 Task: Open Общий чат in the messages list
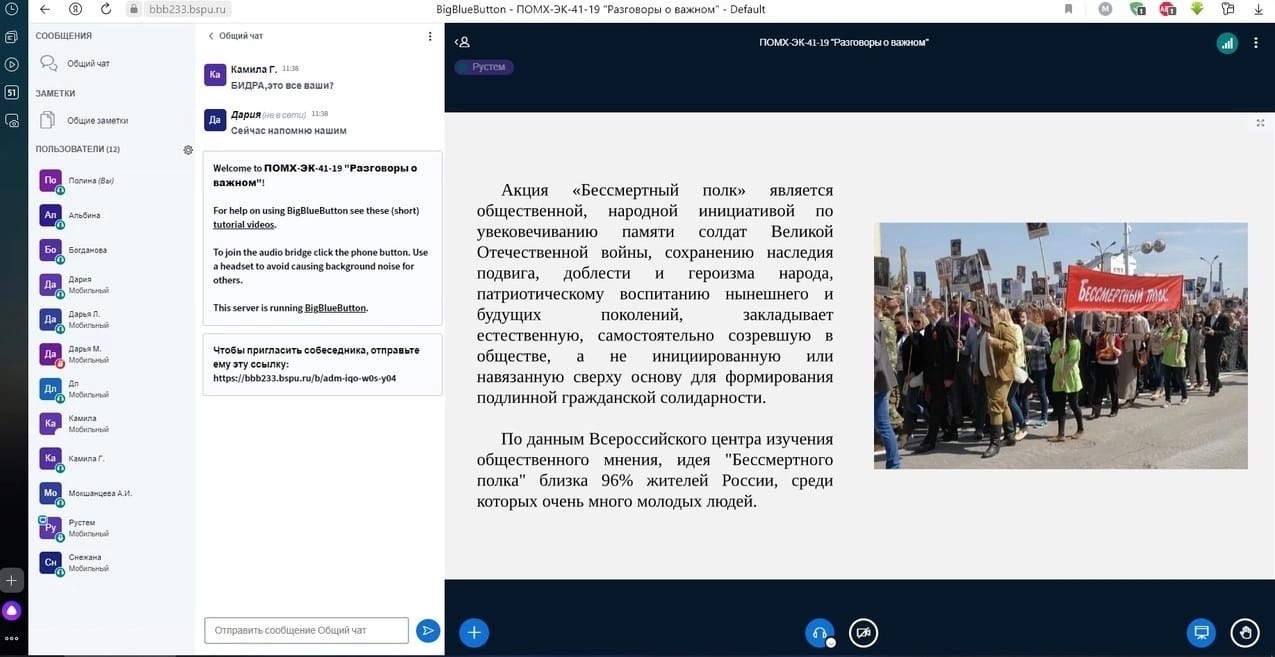(88, 64)
